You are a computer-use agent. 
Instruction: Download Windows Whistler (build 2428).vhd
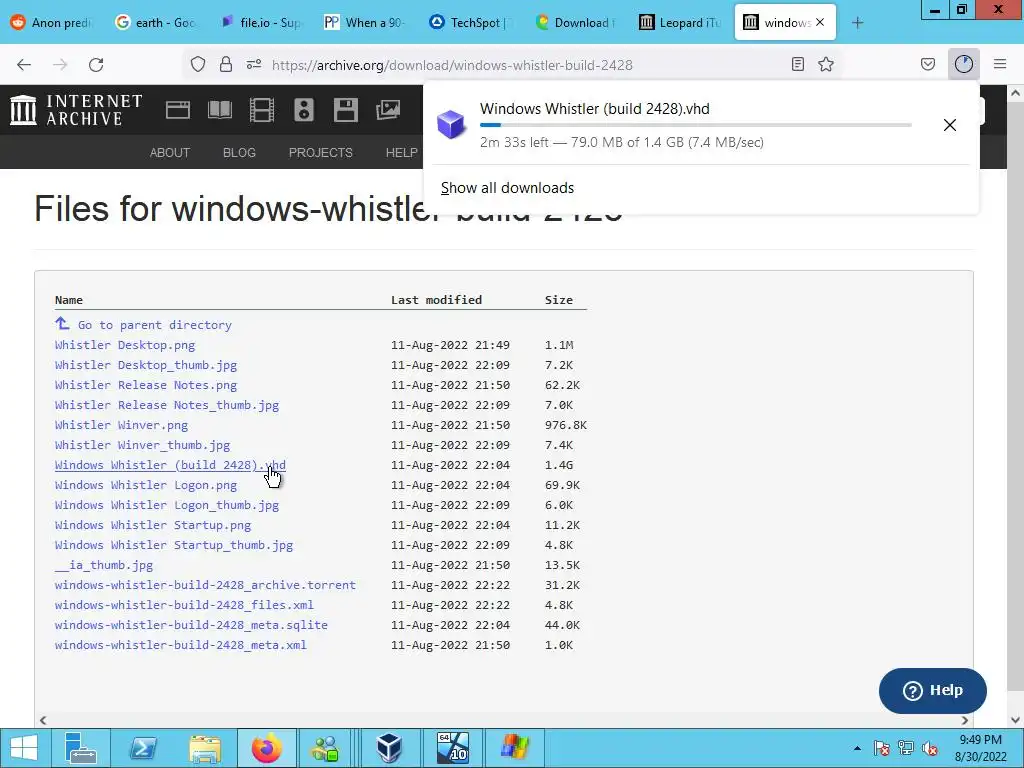(x=170, y=465)
